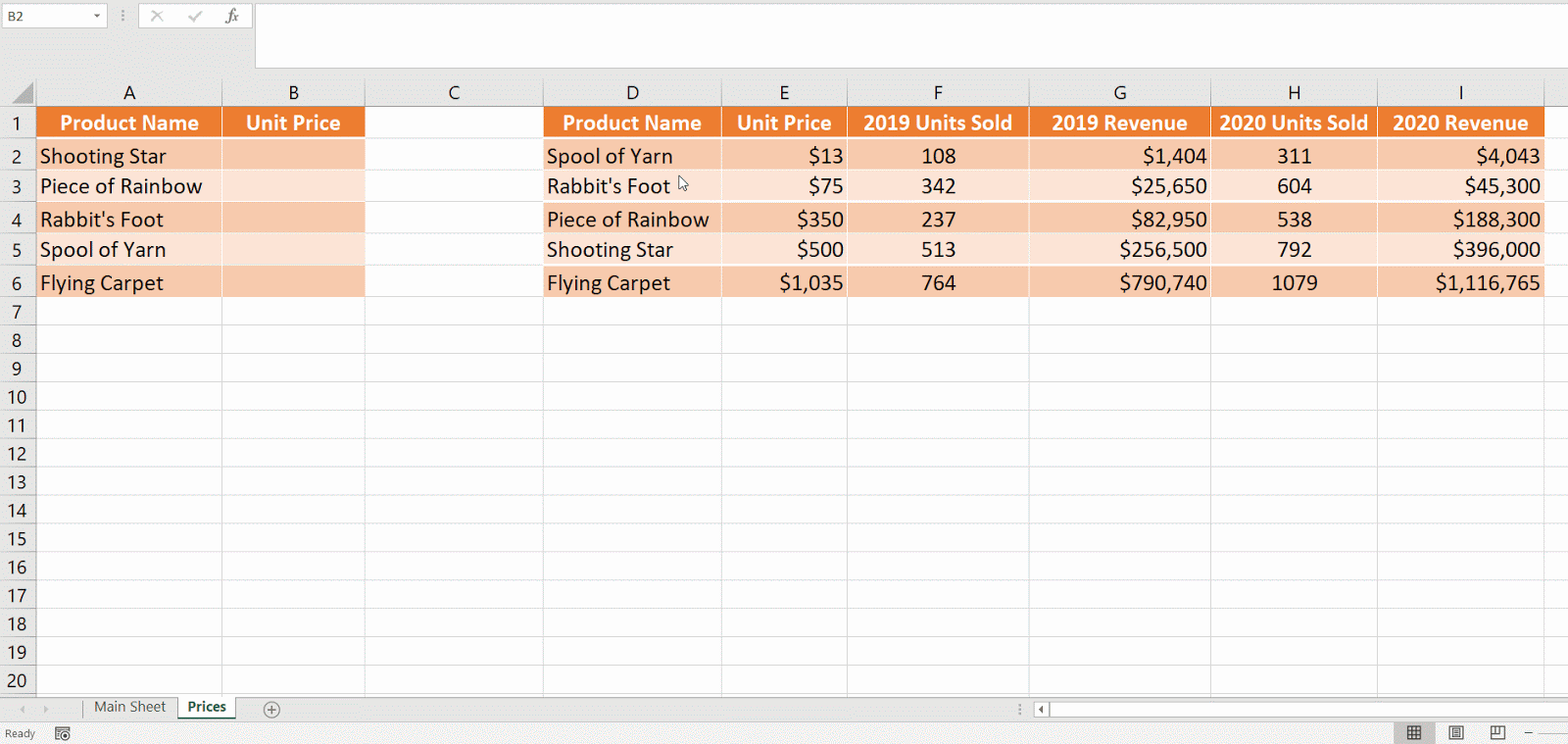Viewport: 1568px width, 744px height.
Task: Click the $256,500 revenue cell
Action: click(1120, 250)
